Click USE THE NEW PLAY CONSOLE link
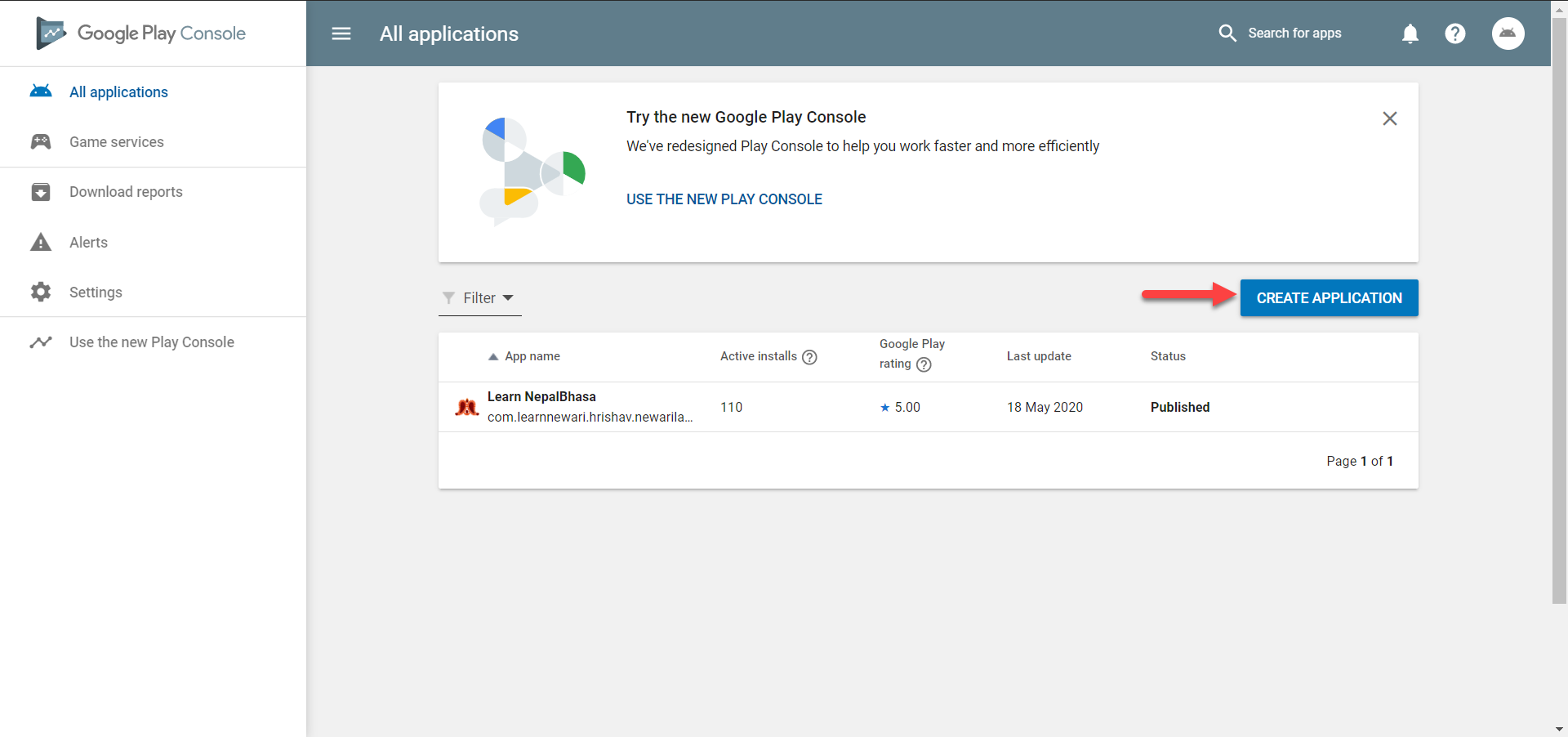The image size is (1568, 737). (724, 199)
